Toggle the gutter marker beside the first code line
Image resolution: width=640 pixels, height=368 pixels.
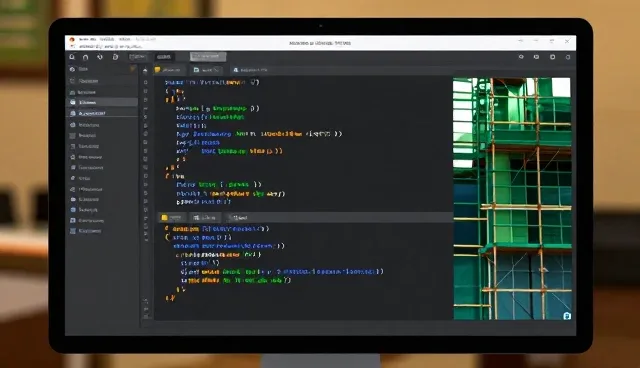146,82
